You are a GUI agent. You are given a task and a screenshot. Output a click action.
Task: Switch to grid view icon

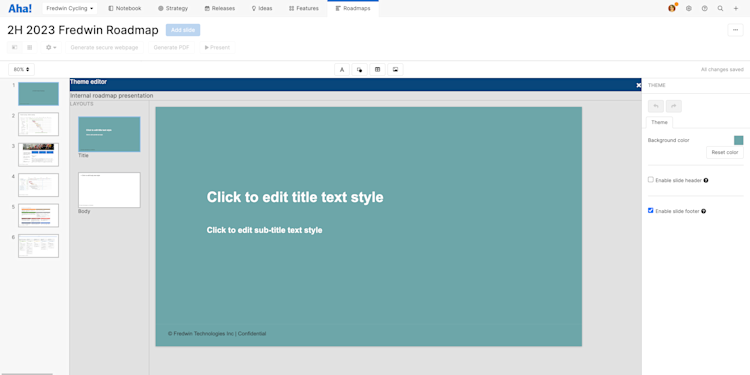point(30,47)
